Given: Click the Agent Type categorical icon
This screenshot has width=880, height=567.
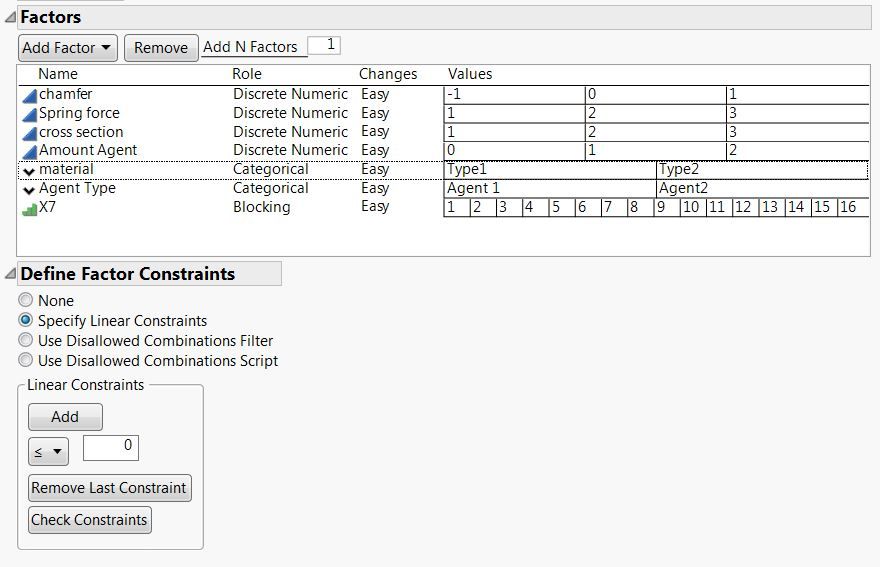Looking at the screenshot, I should 29,189.
